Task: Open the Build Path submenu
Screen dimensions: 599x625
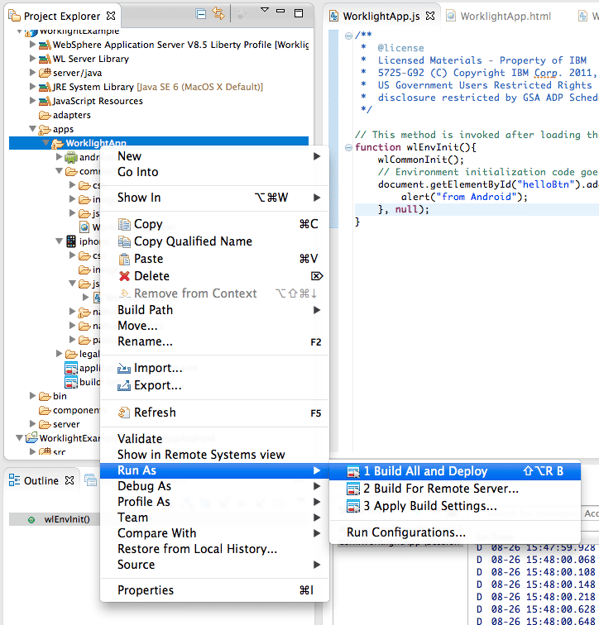Action: [x=214, y=310]
